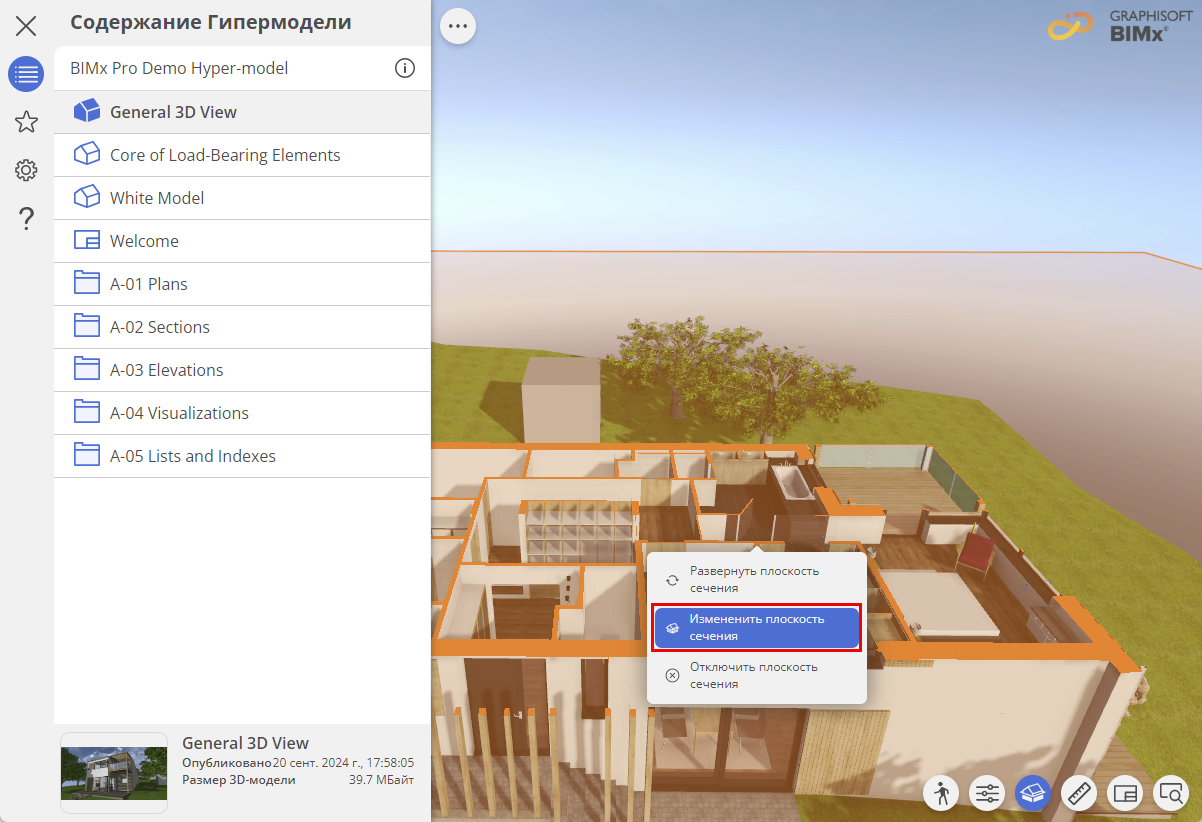Select General 3D View in the list

(242, 112)
